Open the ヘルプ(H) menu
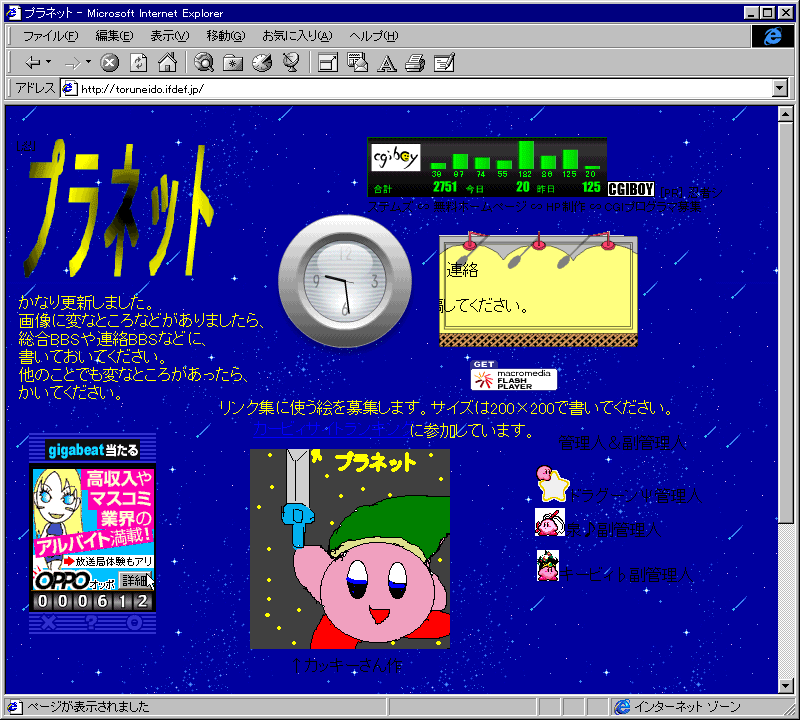Viewport: 800px width, 720px height. (x=373, y=36)
